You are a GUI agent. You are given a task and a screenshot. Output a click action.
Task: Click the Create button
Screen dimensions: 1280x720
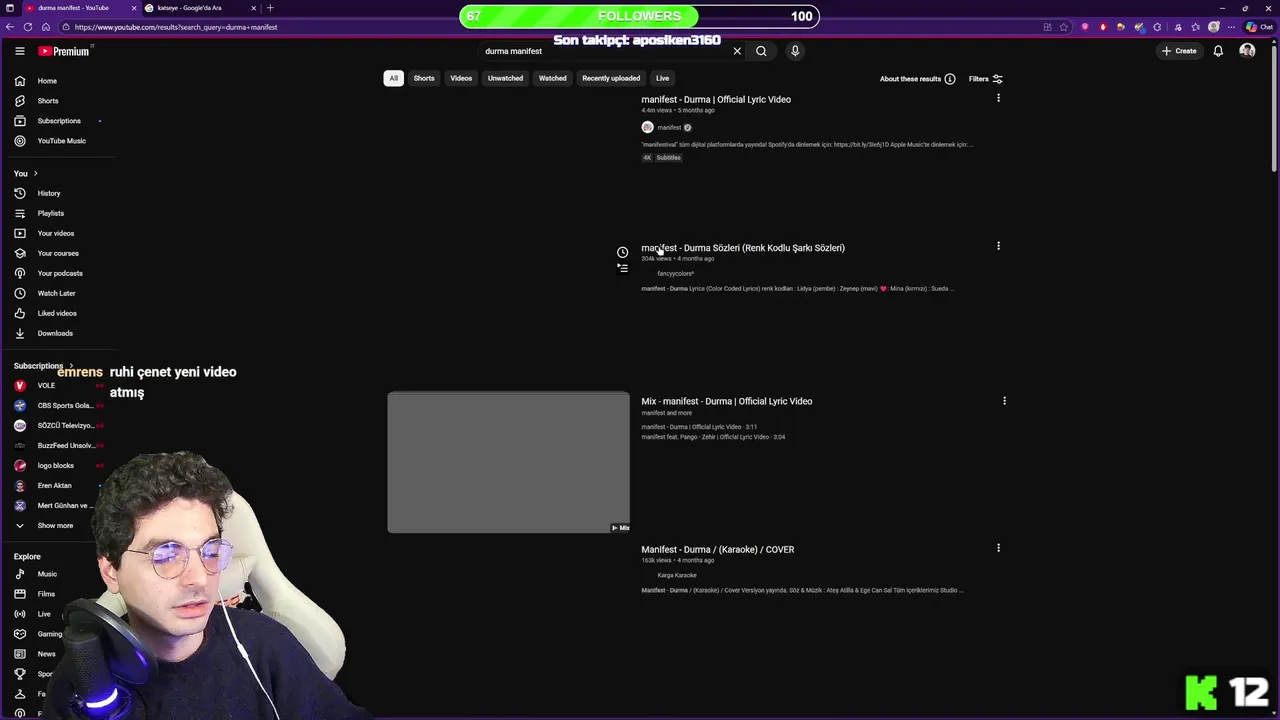(x=1178, y=51)
